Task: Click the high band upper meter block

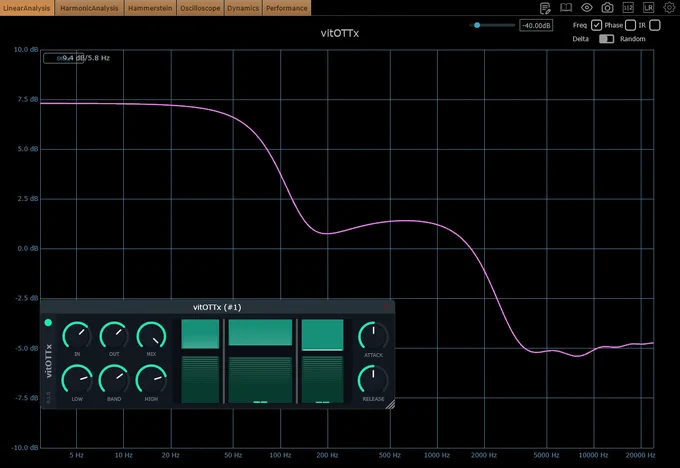Action: [322, 335]
